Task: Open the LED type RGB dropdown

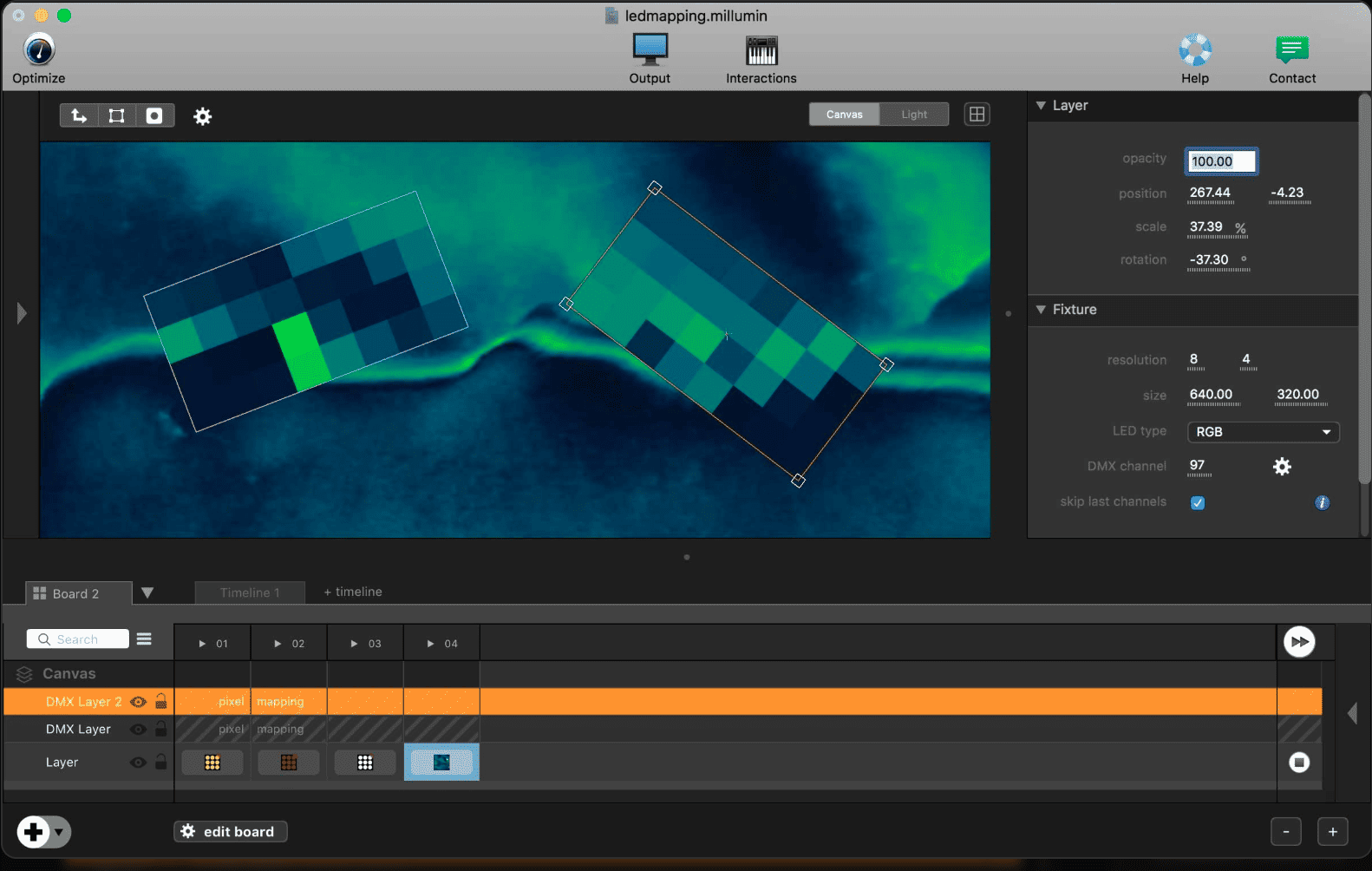Action: [x=1264, y=432]
